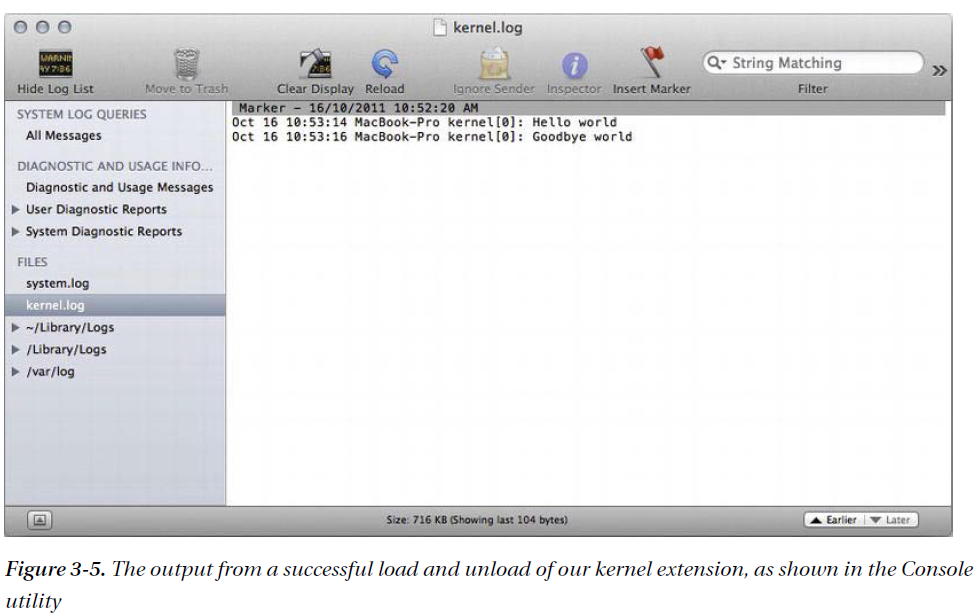Expand the /Library/Logs folder triangle

click(x=16, y=349)
